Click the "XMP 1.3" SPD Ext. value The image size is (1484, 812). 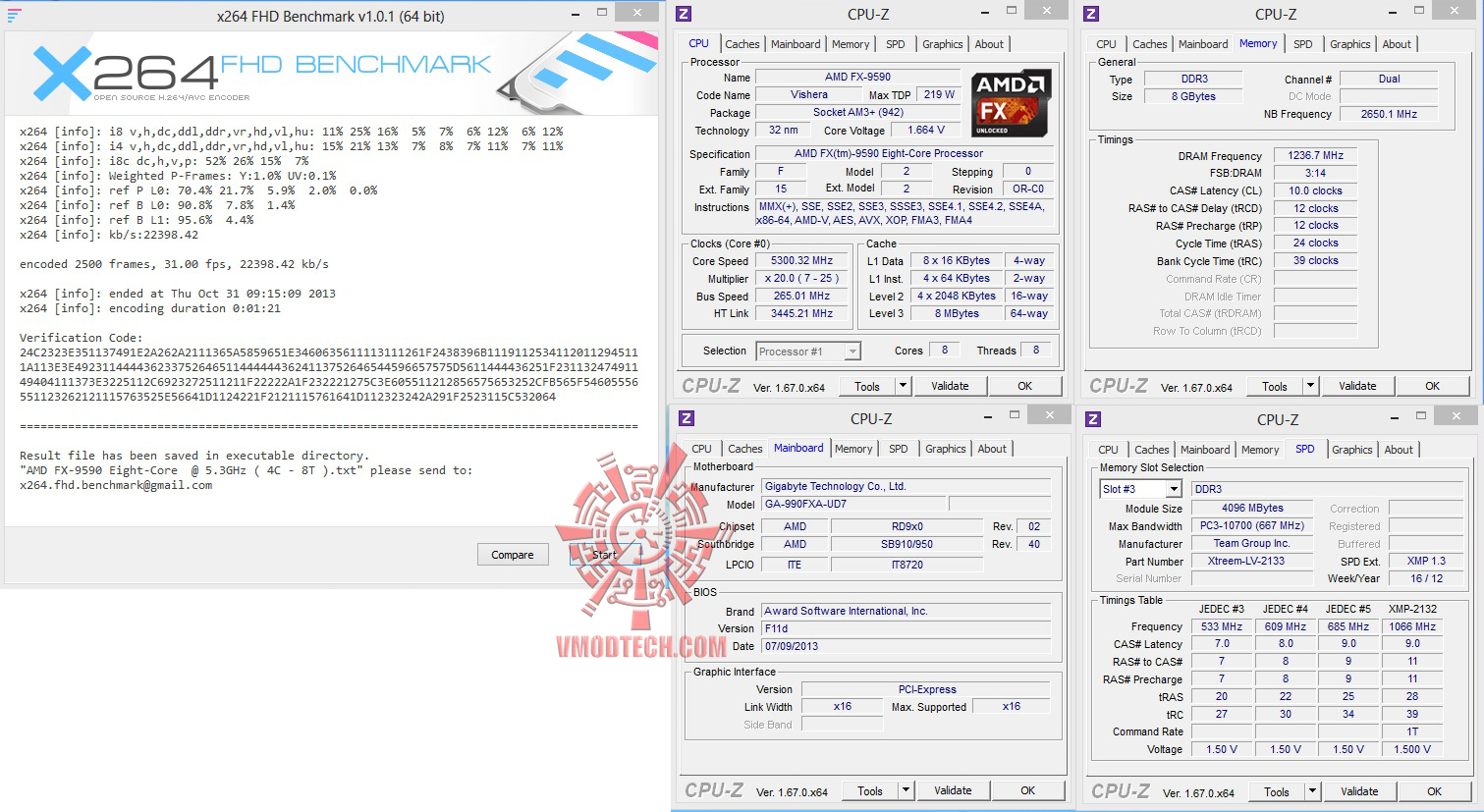click(1426, 561)
